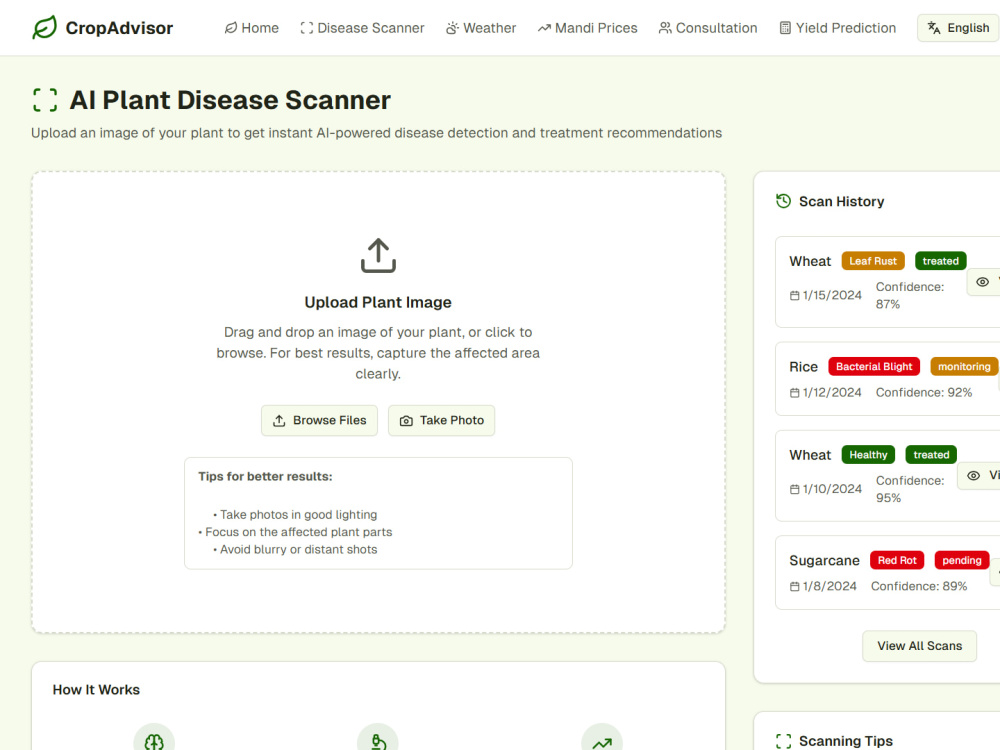Click the drag-and-drop upload area
This screenshot has width=1000, height=750.
(x=378, y=402)
